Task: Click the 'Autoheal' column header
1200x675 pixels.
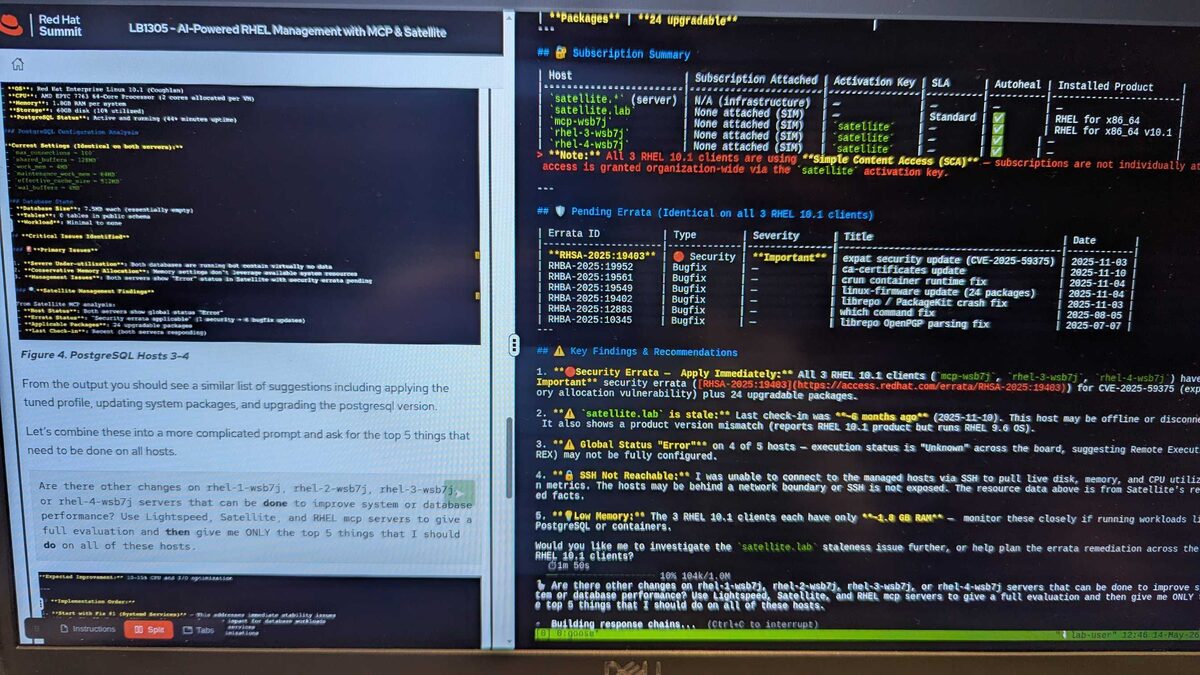Action: 1017,84
